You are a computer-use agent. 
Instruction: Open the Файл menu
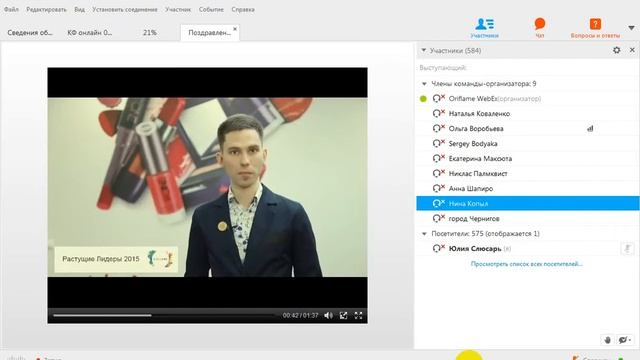coord(11,9)
